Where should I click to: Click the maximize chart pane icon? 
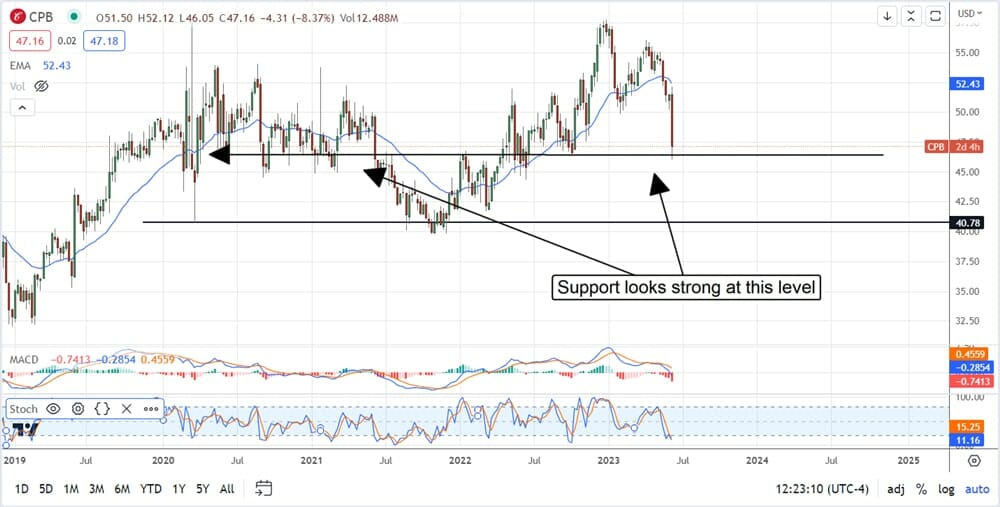[935, 16]
